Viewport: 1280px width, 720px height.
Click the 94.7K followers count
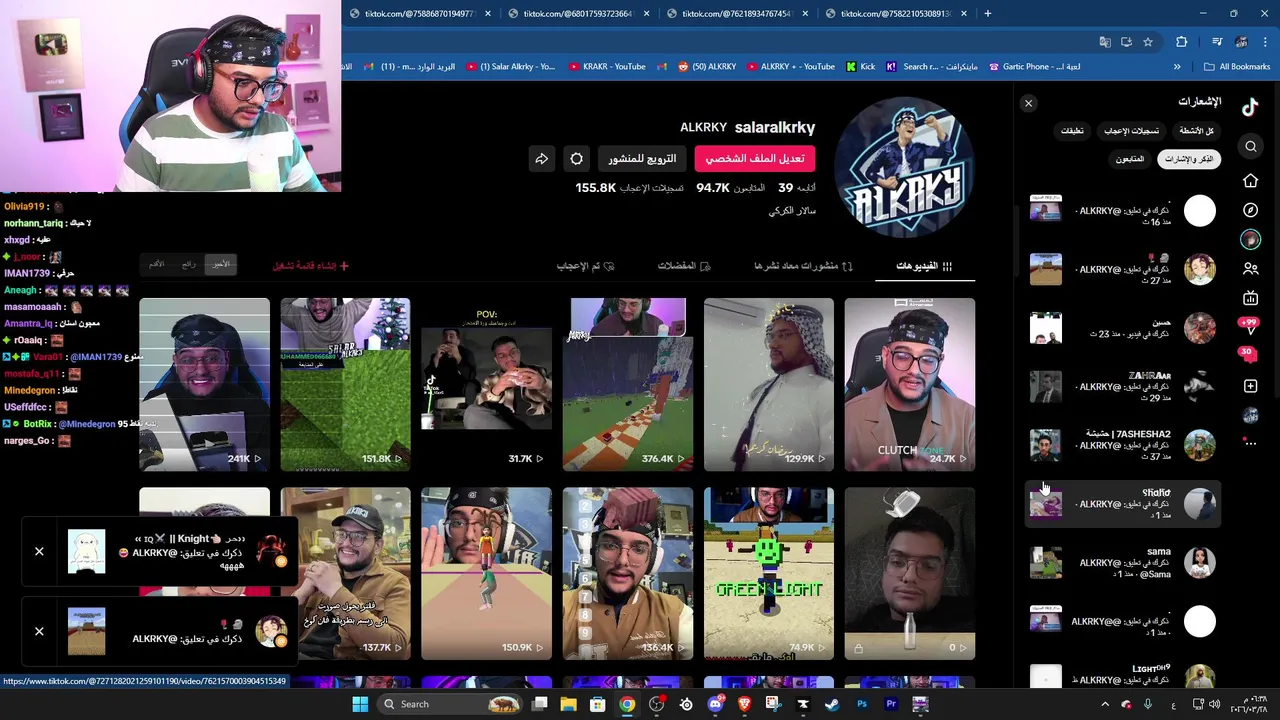[731, 188]
